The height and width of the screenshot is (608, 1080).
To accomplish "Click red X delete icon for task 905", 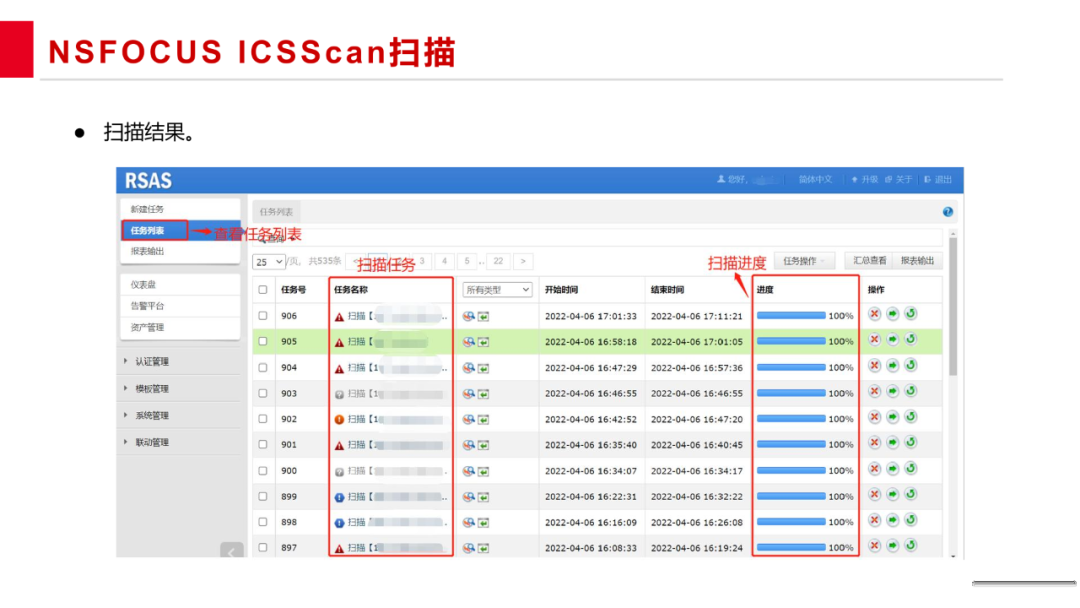I will point(874,339).
